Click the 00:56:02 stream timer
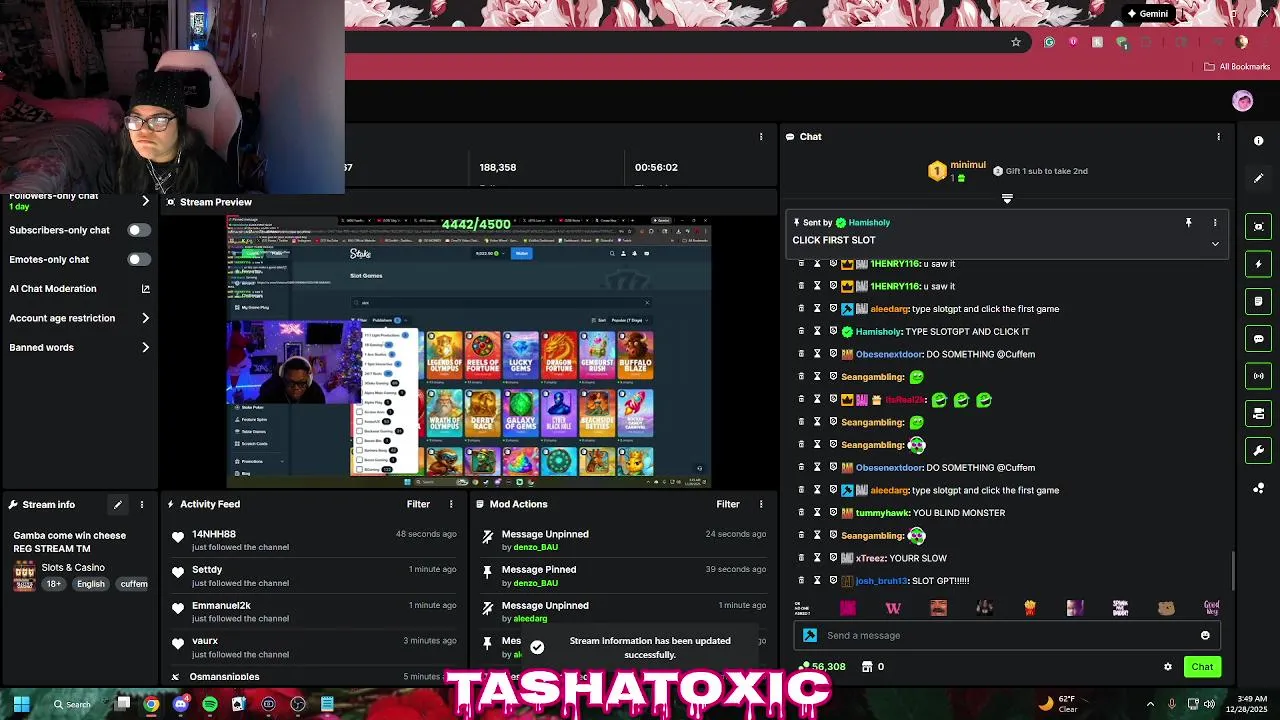This screenshot has width=1280, height=720. 656,168
